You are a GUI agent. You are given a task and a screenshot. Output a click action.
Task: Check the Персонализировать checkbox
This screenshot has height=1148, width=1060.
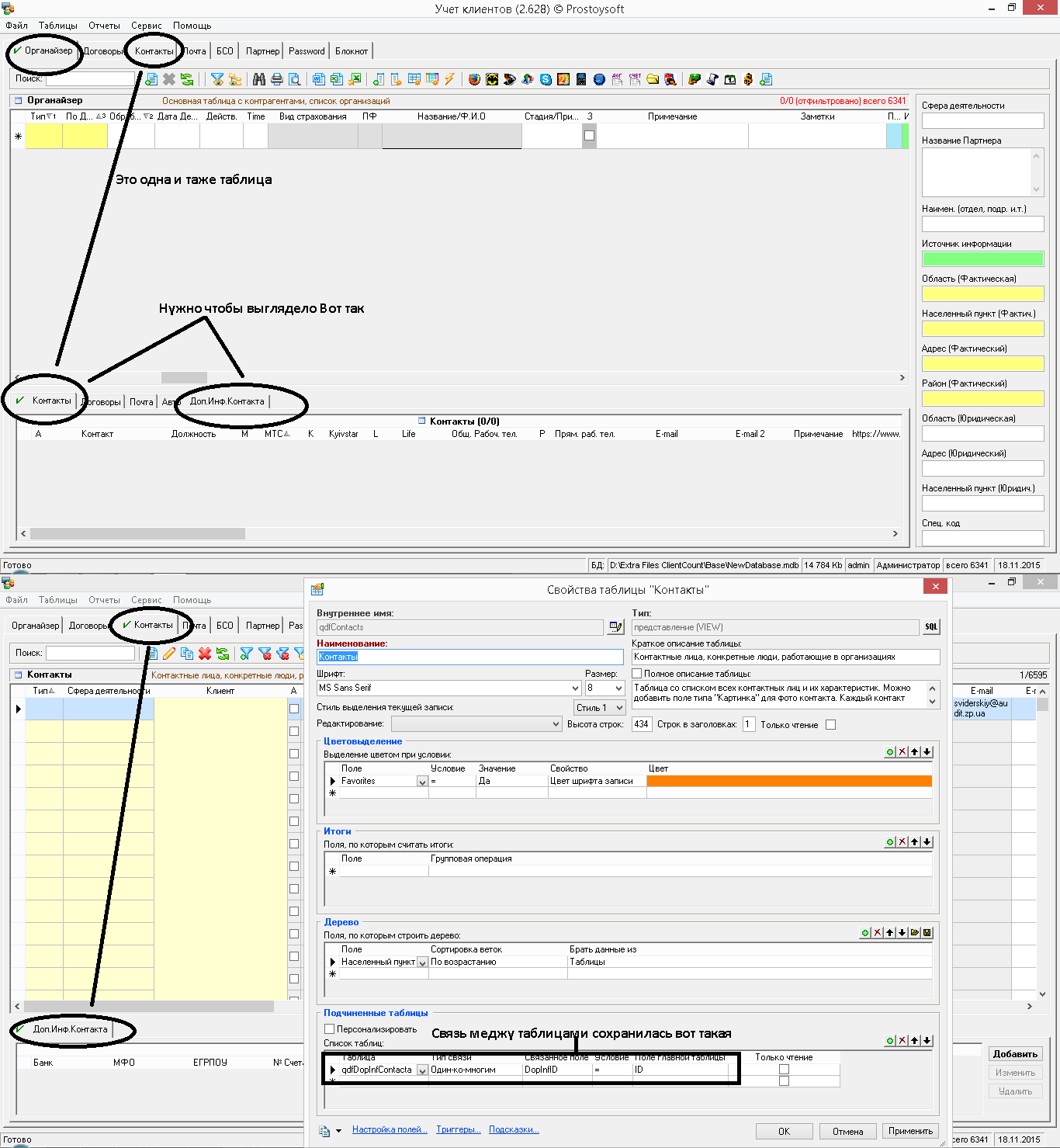pos(329,1029)
